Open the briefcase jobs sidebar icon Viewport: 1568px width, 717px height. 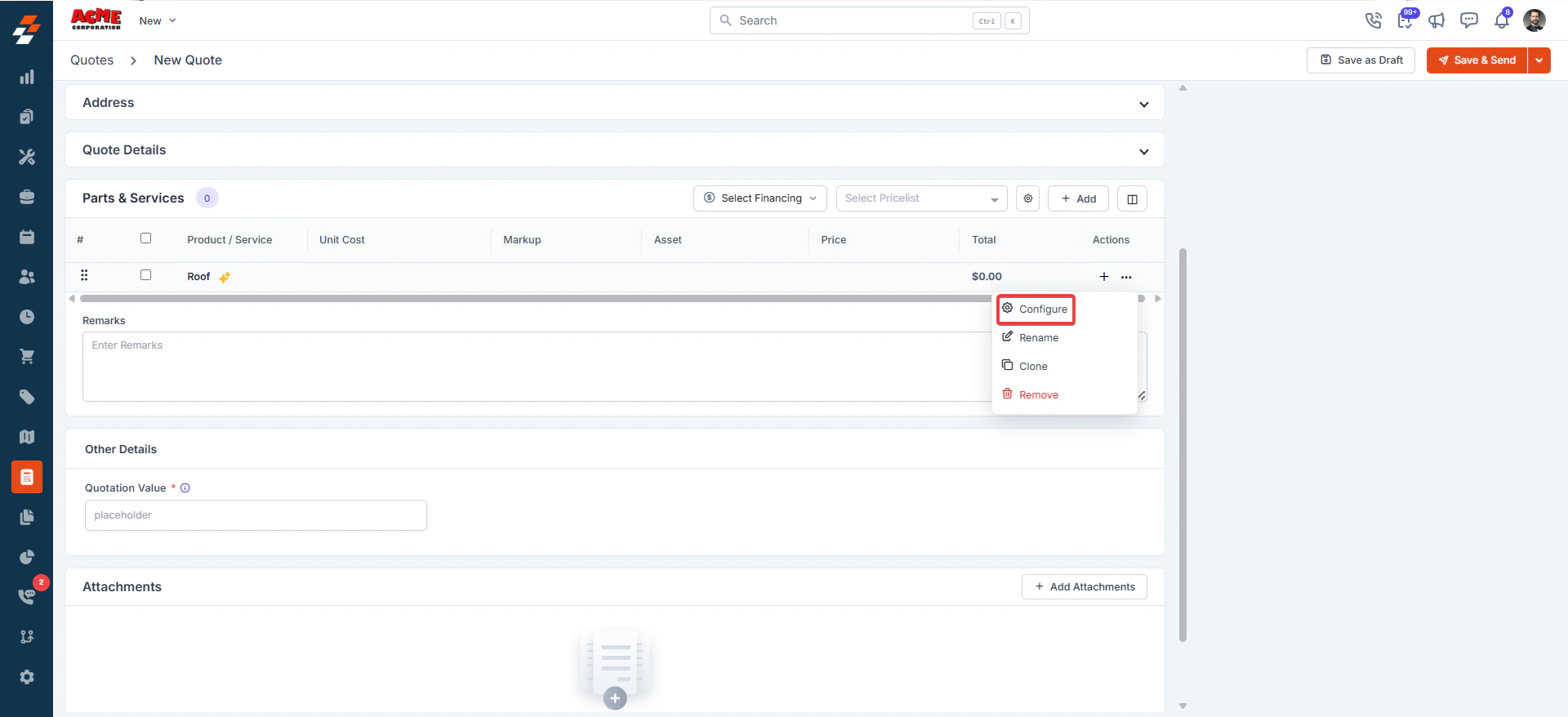[27, 197]
